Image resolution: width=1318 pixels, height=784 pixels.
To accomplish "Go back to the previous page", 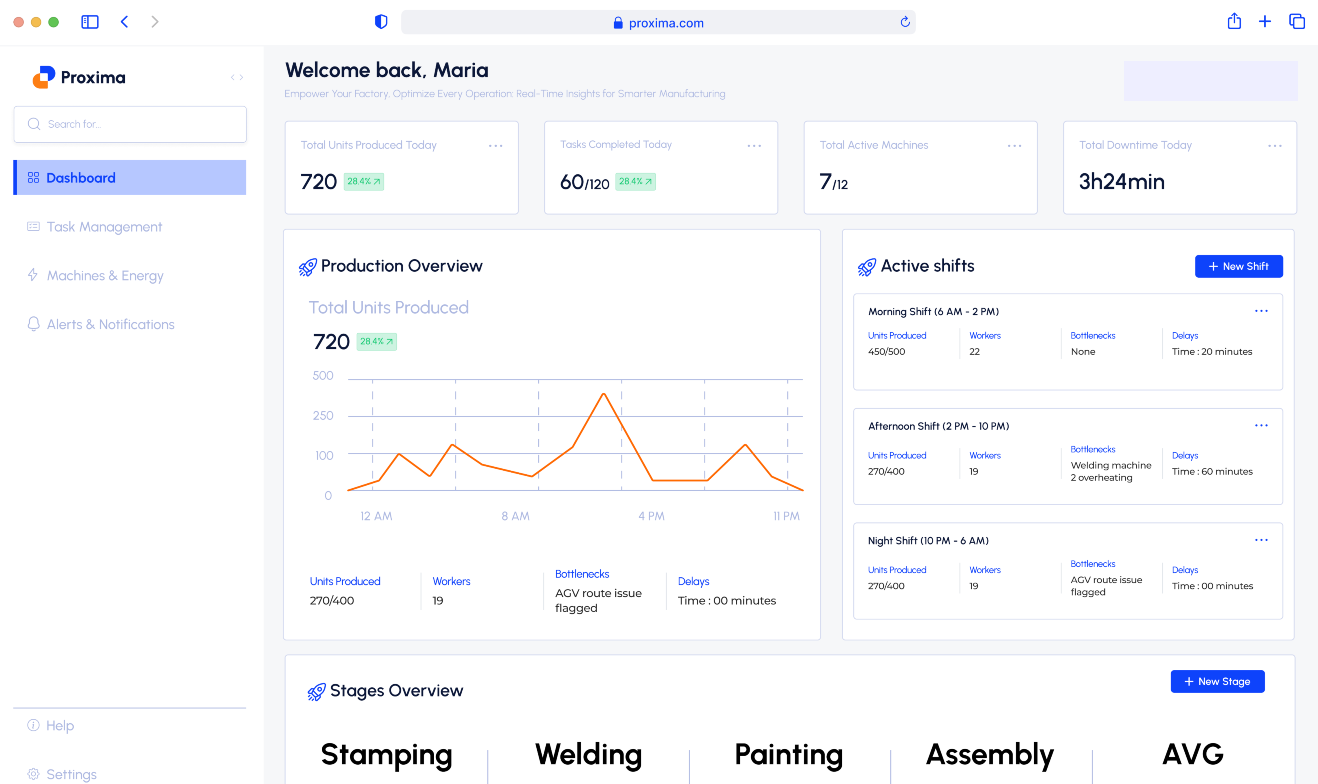I will [x=124, y=21].
